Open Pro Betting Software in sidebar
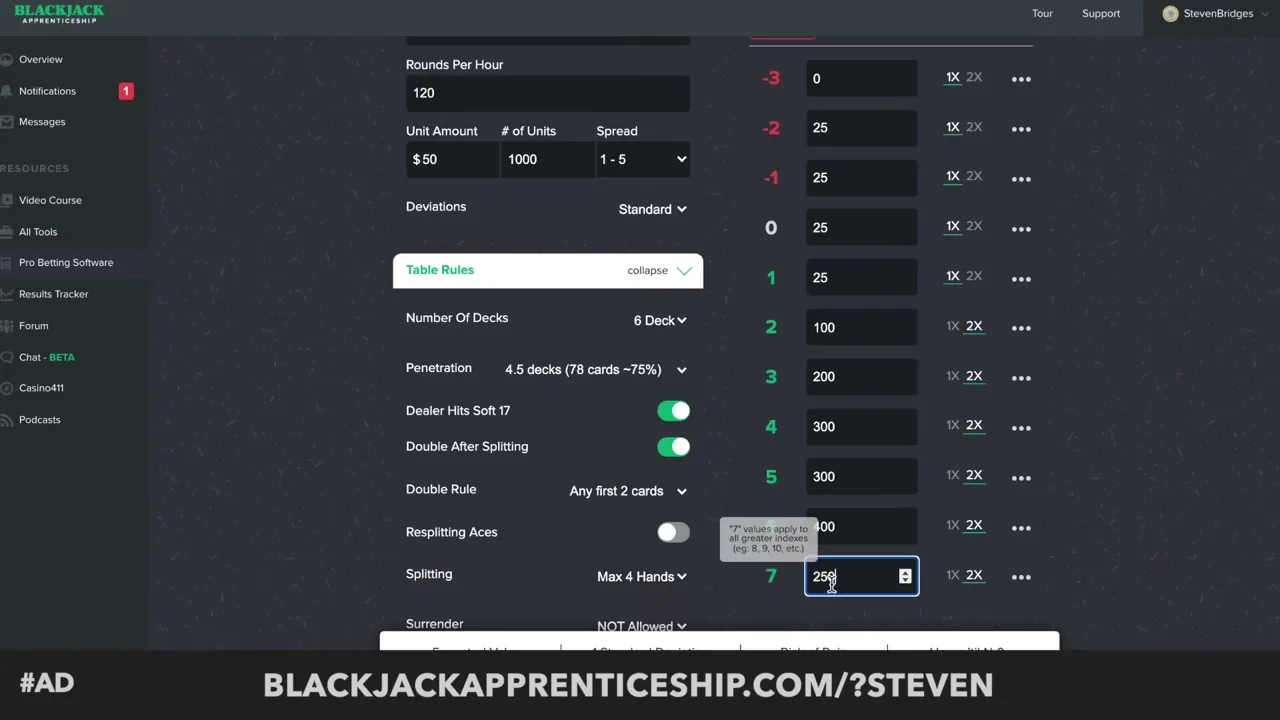Viewport: 1280px width, 720px height. point(66,263)
